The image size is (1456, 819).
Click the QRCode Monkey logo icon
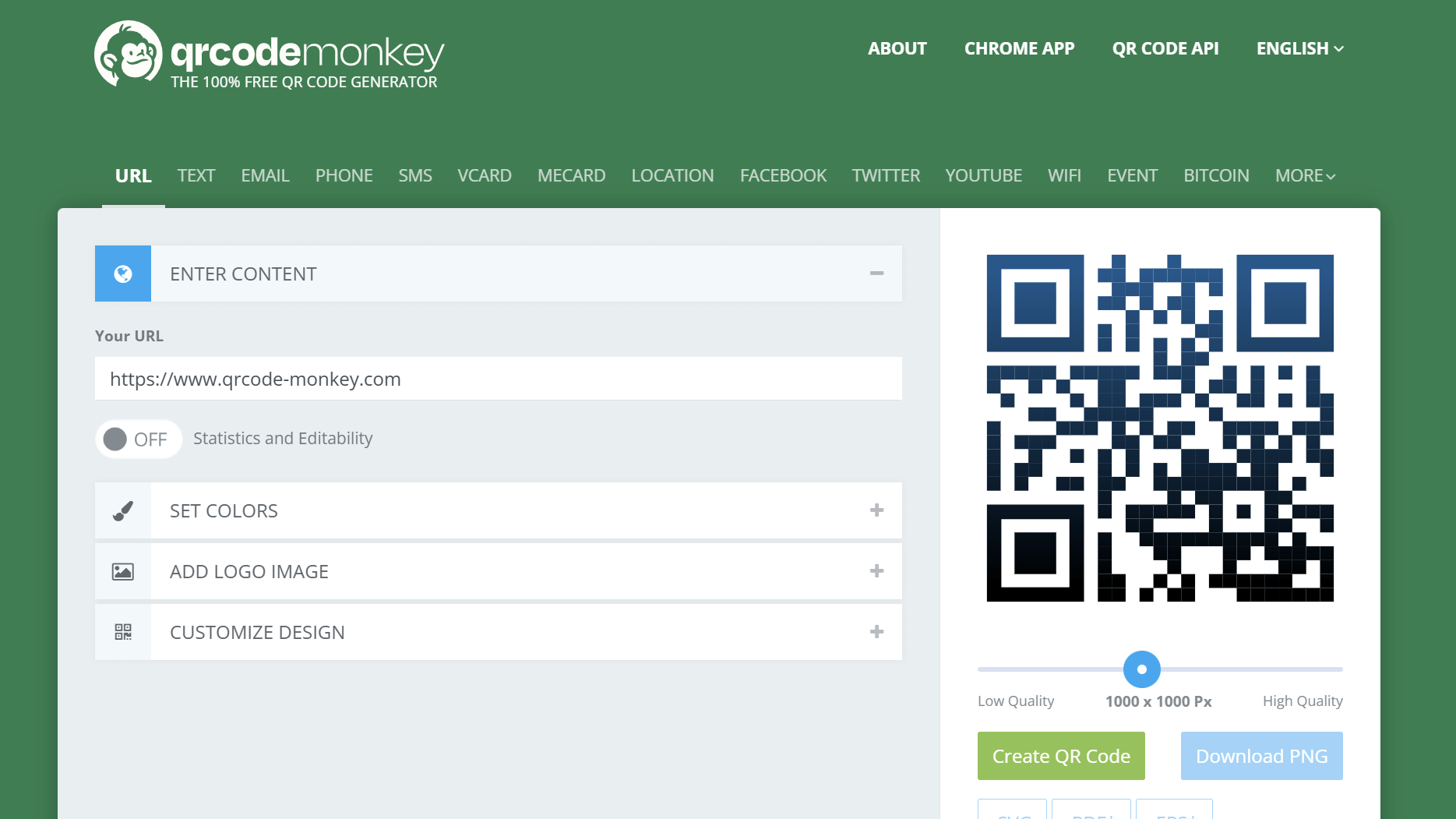pos(128,54)
